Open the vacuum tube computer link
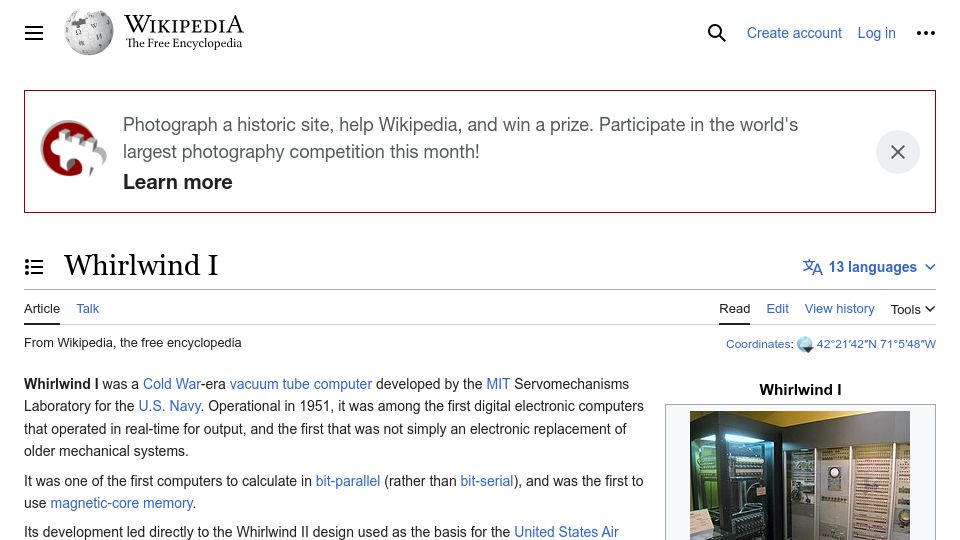The height and width of the screenshot is (540, 960). 301,384
